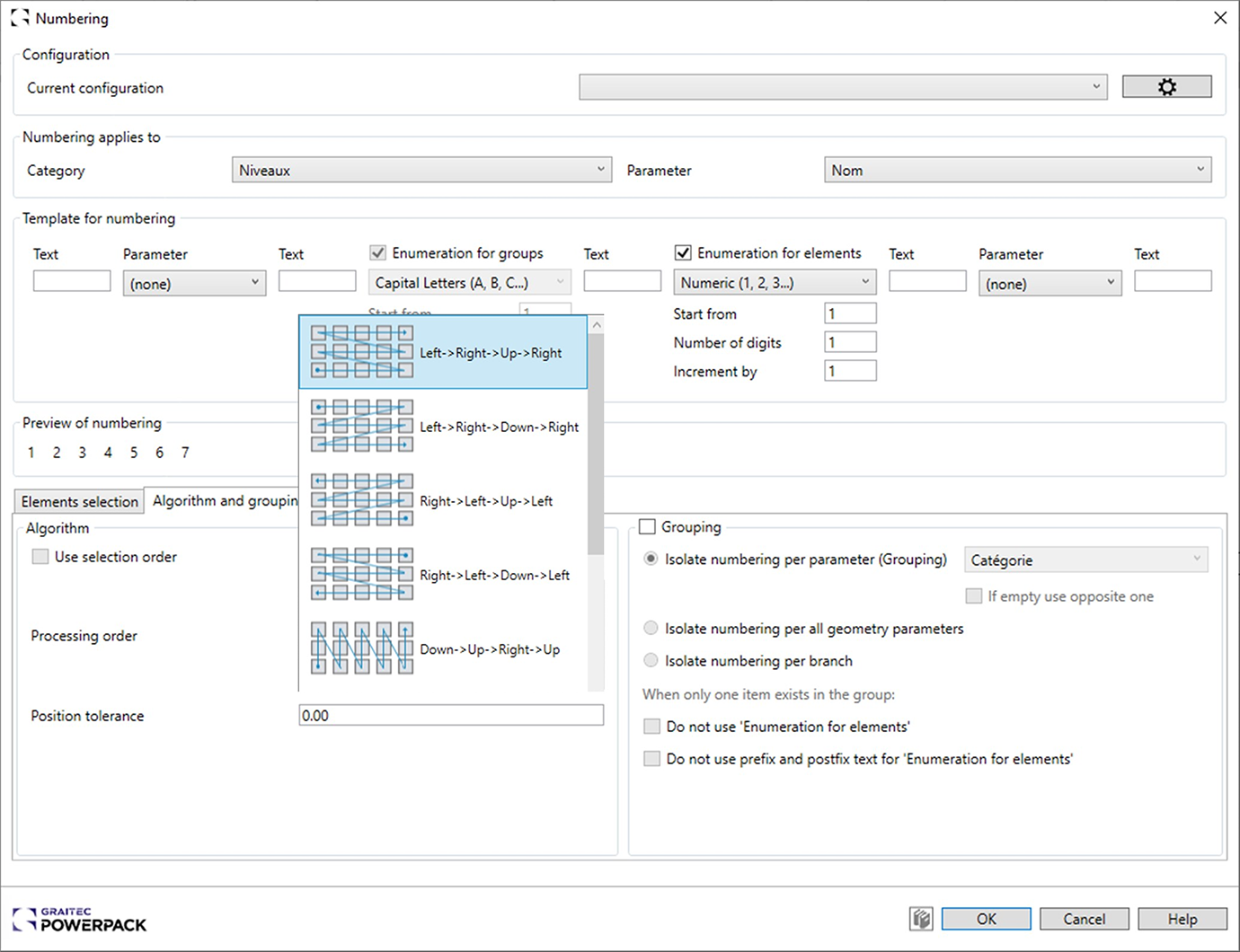Click the Graitec PowerPack logo
This screenshot has width=1240, height=952.
click(x=80, y=920)
